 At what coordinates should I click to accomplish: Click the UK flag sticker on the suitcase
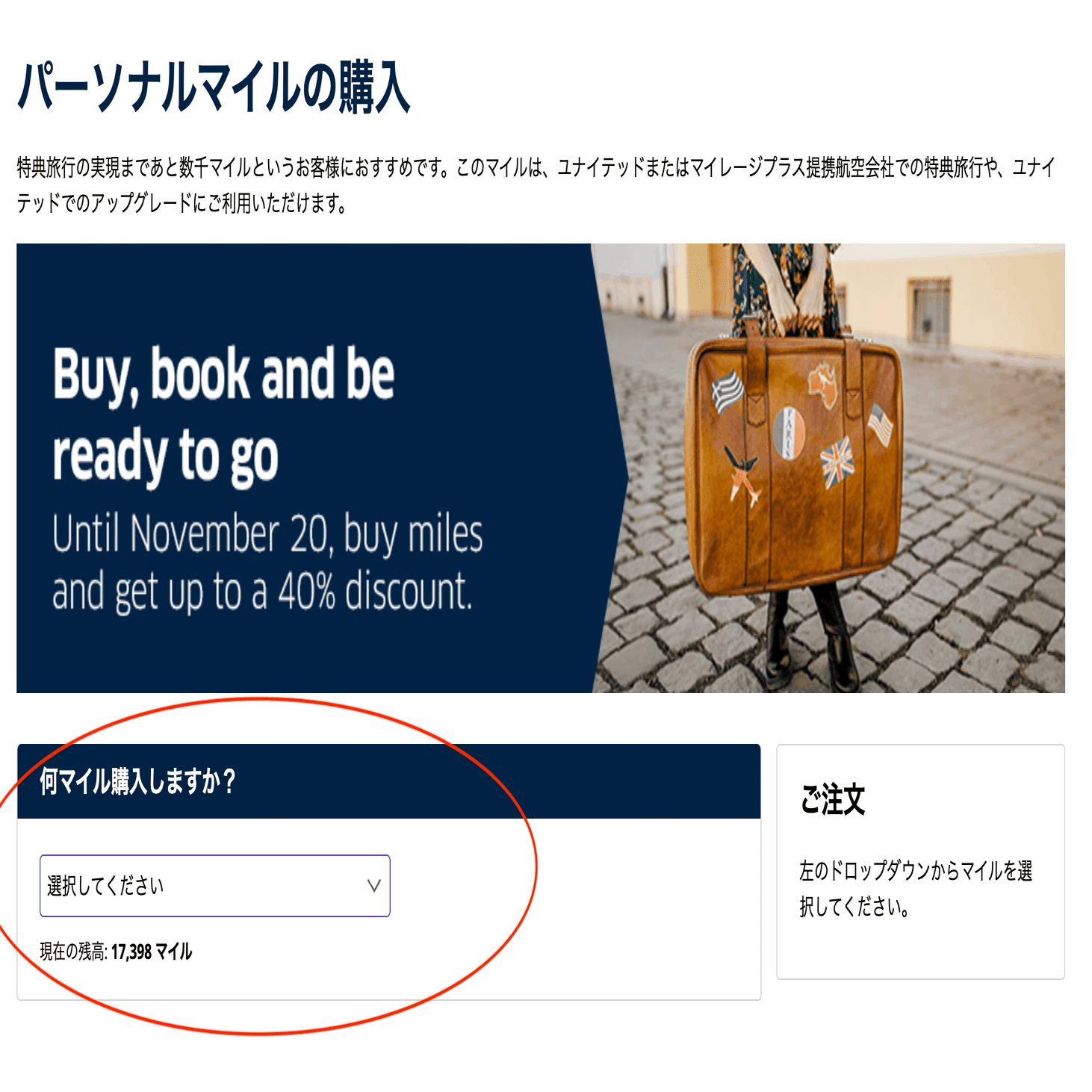pos(837,462)
